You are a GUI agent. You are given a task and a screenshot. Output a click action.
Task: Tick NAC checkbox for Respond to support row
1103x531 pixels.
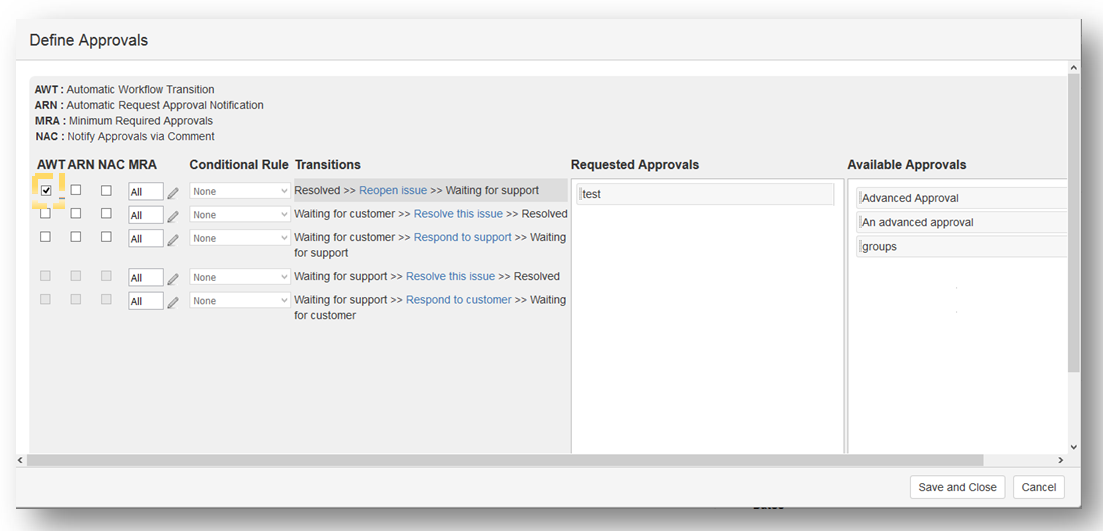[106, 237]
